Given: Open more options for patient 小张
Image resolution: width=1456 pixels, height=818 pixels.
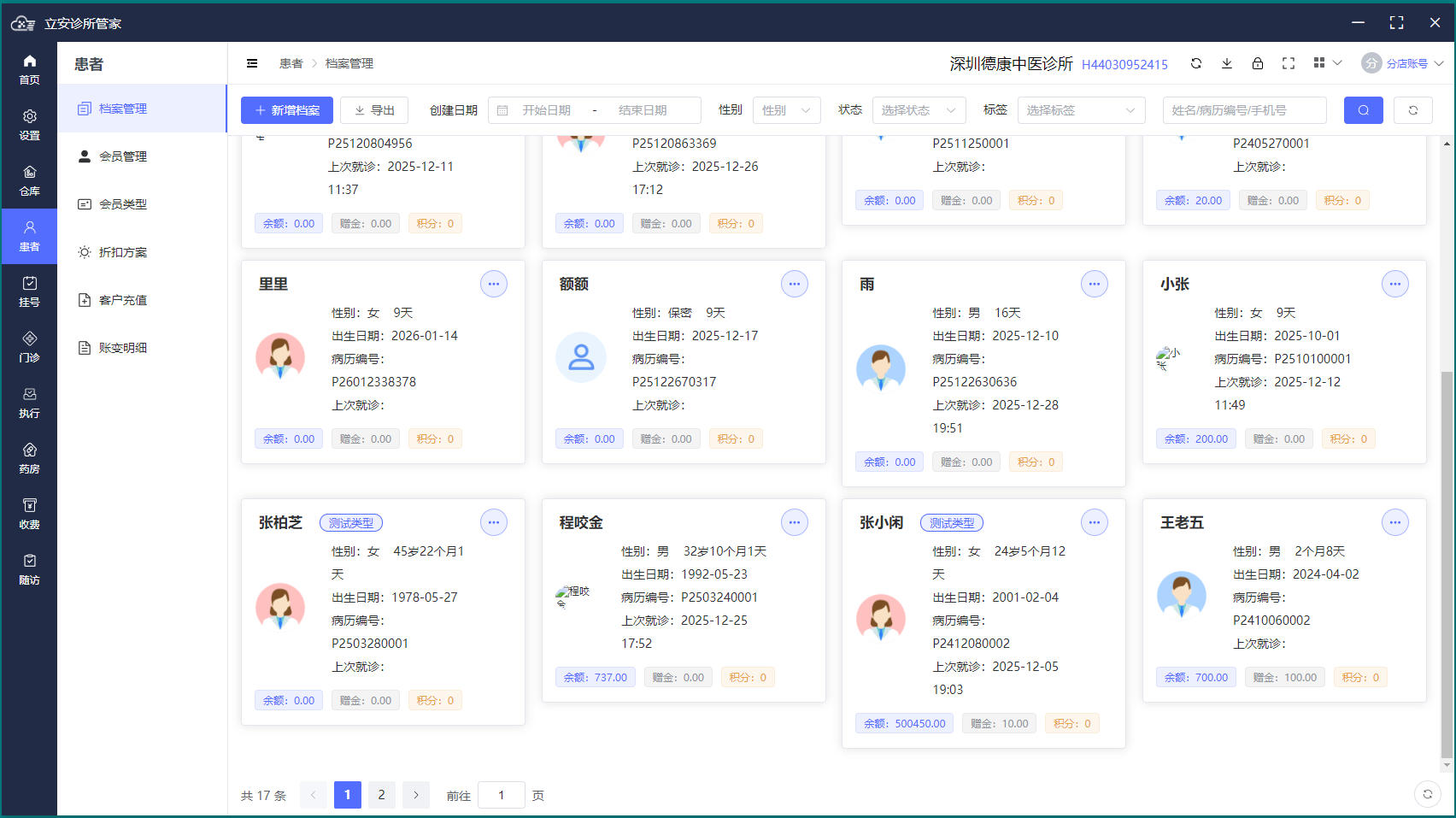Looking at the screenshot, I should pos(1395,284).
